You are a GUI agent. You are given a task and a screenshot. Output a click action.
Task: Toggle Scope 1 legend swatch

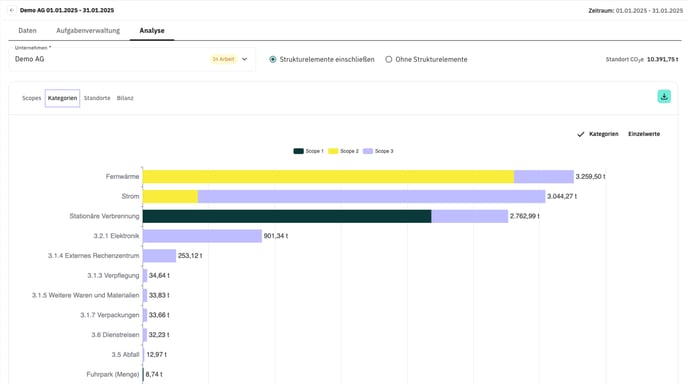click(298, 151)
